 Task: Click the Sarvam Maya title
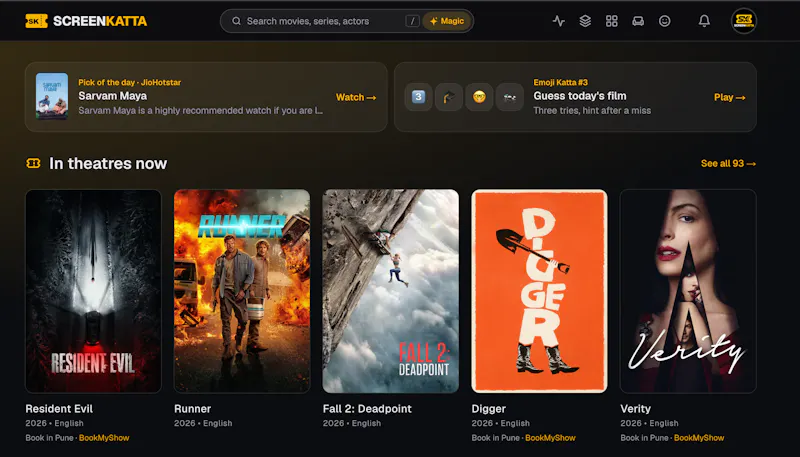(x=112, y=96)
